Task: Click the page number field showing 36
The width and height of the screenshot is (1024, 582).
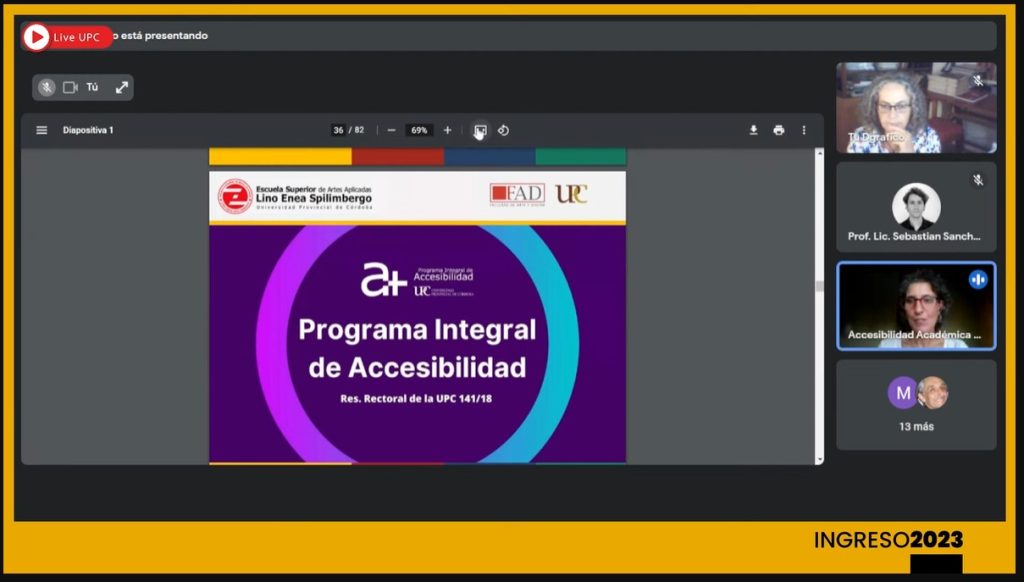Action: click(338, 129)
